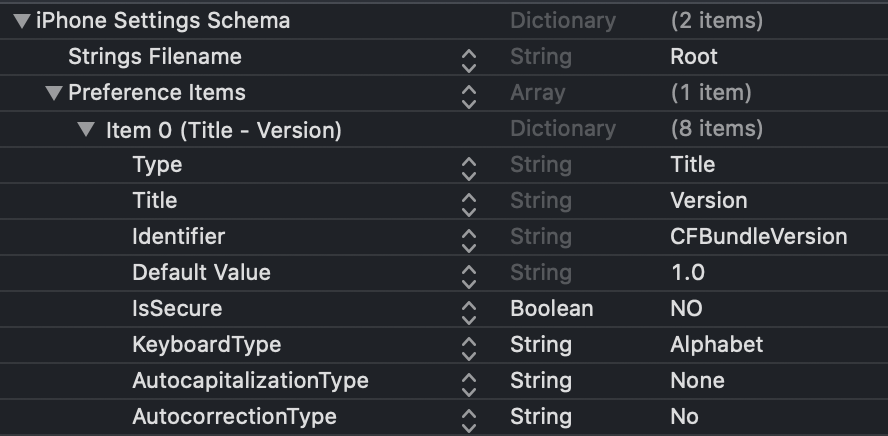Collapse the Preference Items array
Image resolution: width=888 pixels, height=436 pixels.
coord(53,93)
